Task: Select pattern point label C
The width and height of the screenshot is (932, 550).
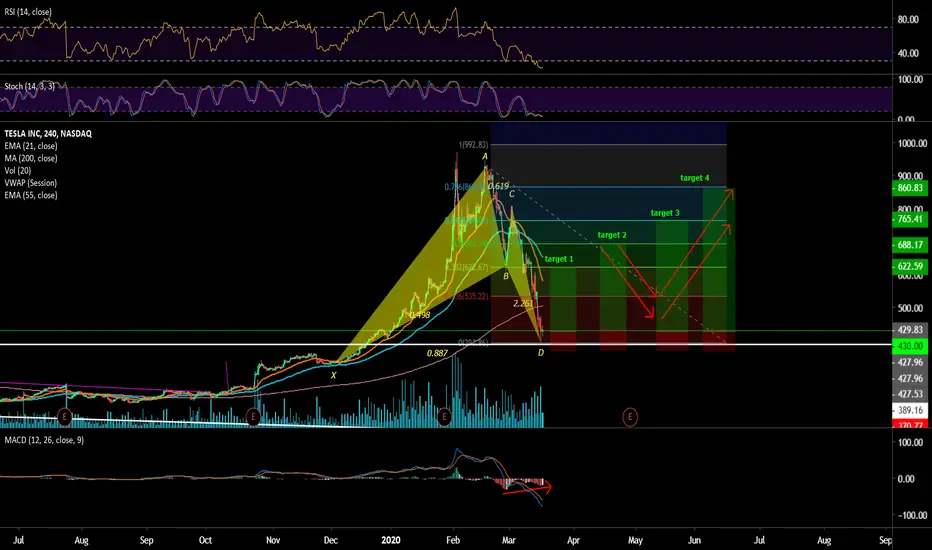Action: (x=512, y=194)
